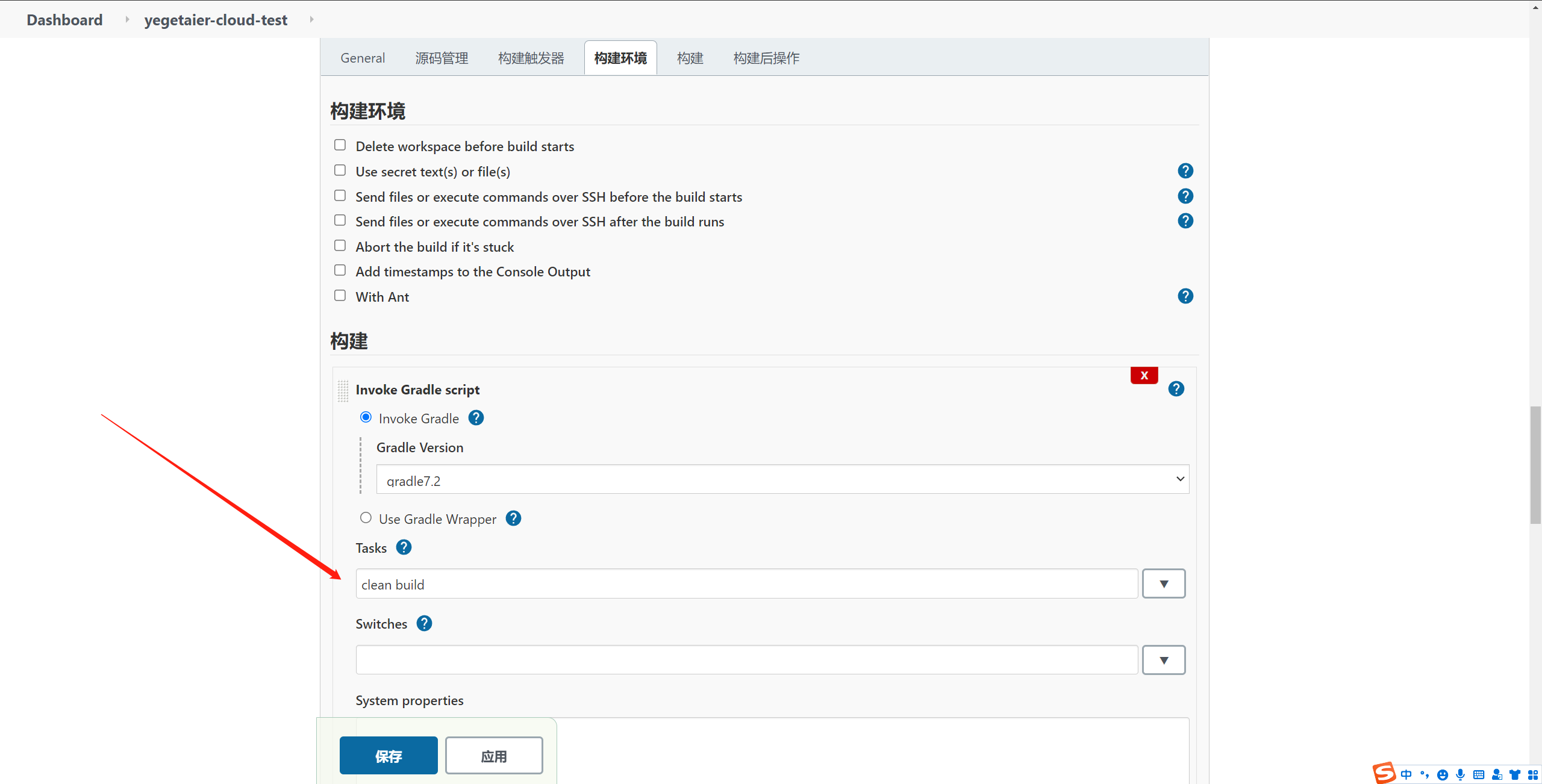Expand the Tasks field arrow button
Viewport: 1542px width, 784px height.
point(1163,583)
